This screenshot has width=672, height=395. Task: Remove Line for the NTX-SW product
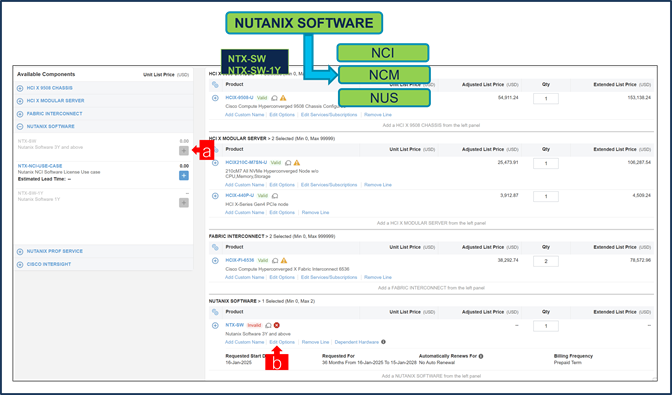[x=315, y=342]
